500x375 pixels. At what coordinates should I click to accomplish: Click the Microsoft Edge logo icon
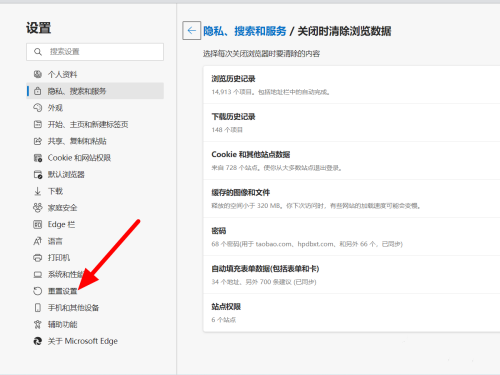(x=38, y=341)
